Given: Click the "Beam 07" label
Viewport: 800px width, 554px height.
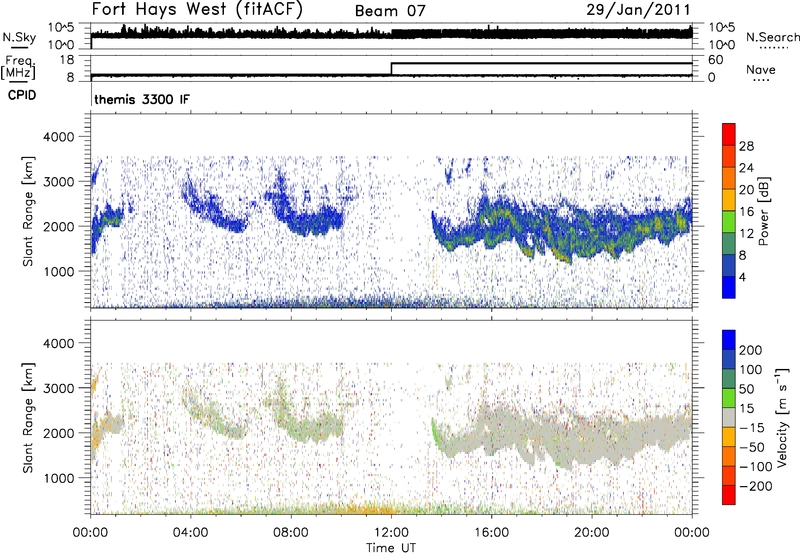Looking at the screenshot, I should [390, 11].
